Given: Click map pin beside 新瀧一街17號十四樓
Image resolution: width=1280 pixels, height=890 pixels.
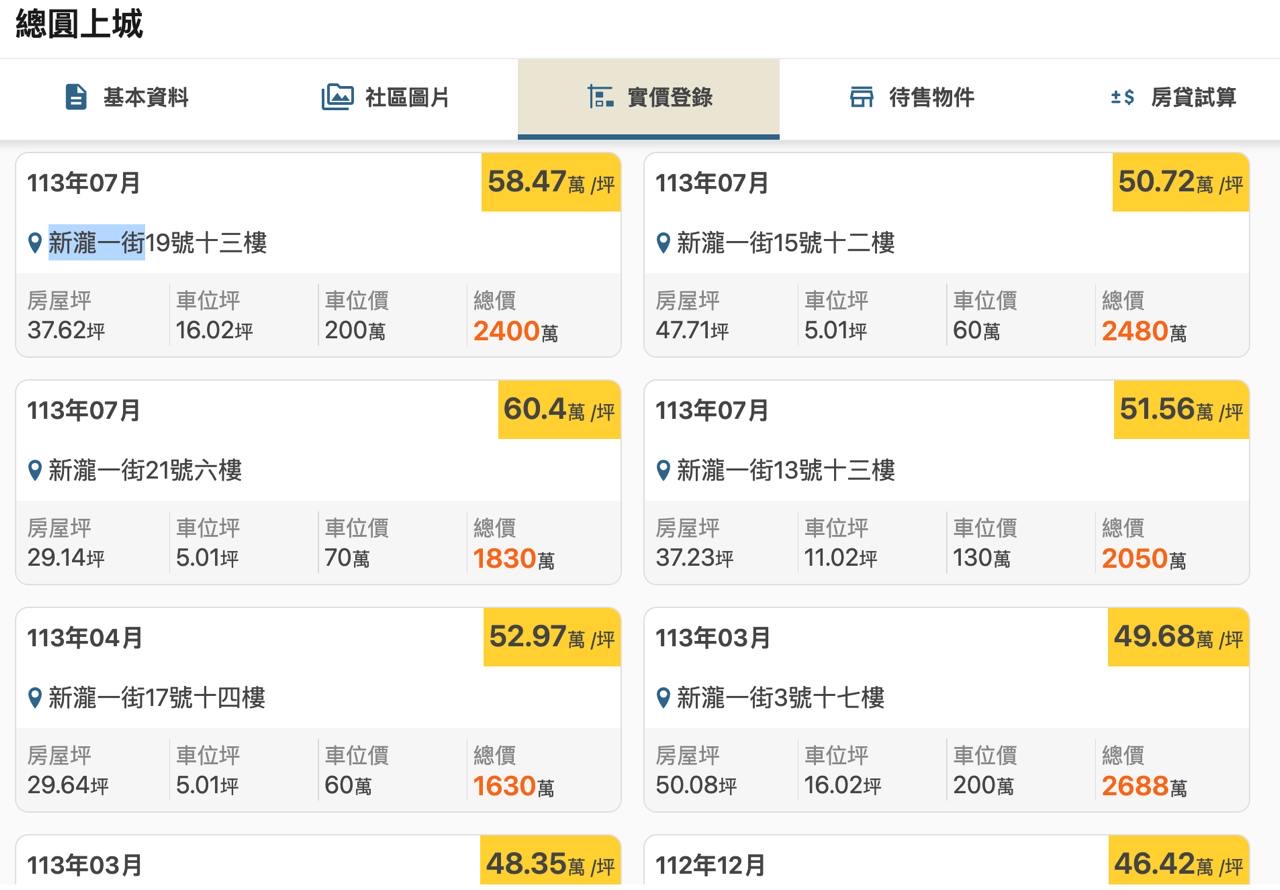Looking at the screenshot, I should click(x=35, y=698).
